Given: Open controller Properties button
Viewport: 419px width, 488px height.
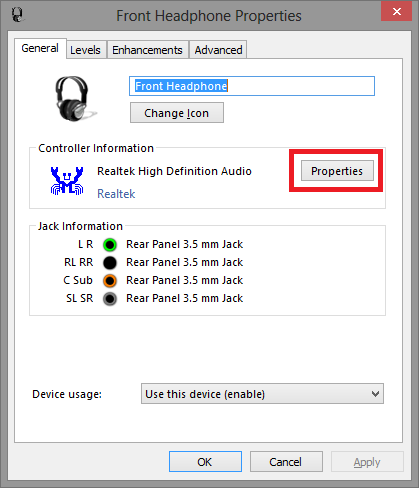Looking at the screenshot, I should point(337,171).
